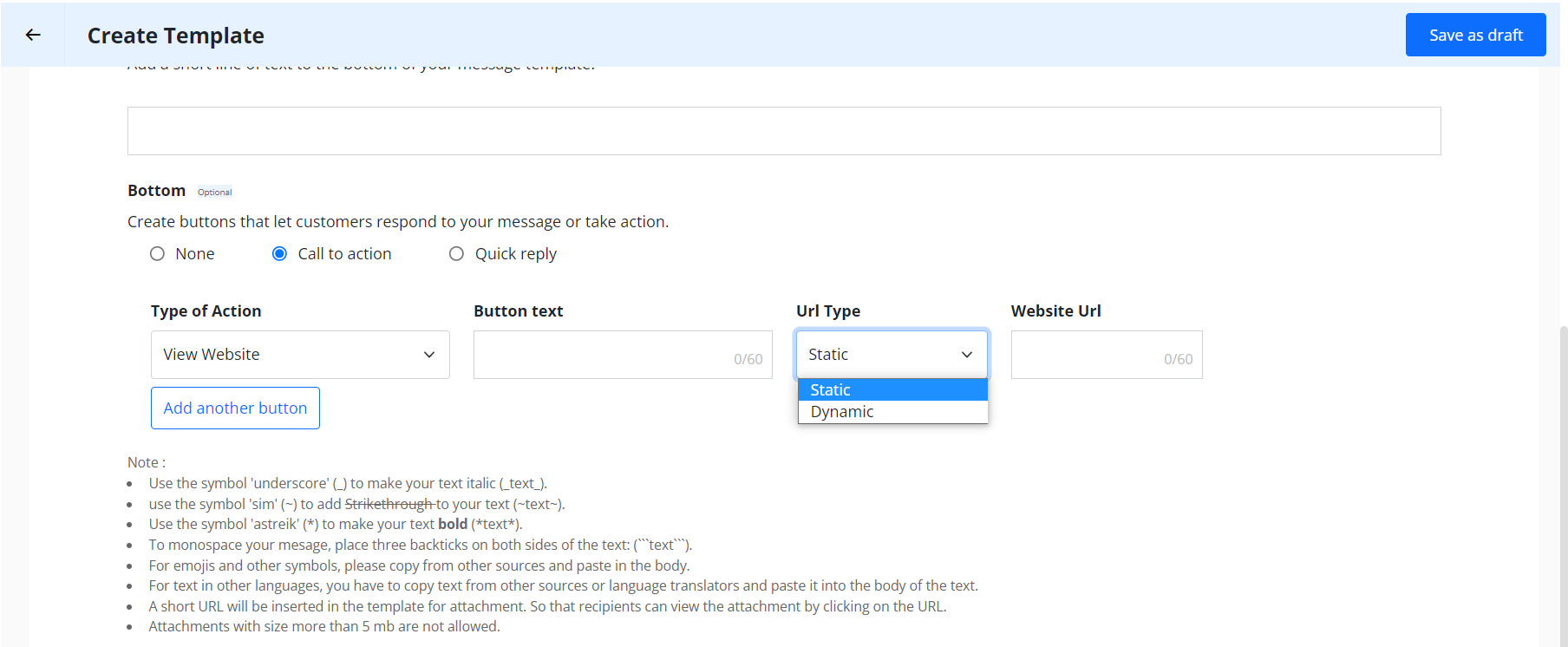Select the Call to action radio button
Screen dimensions: 1568x647
279,254
